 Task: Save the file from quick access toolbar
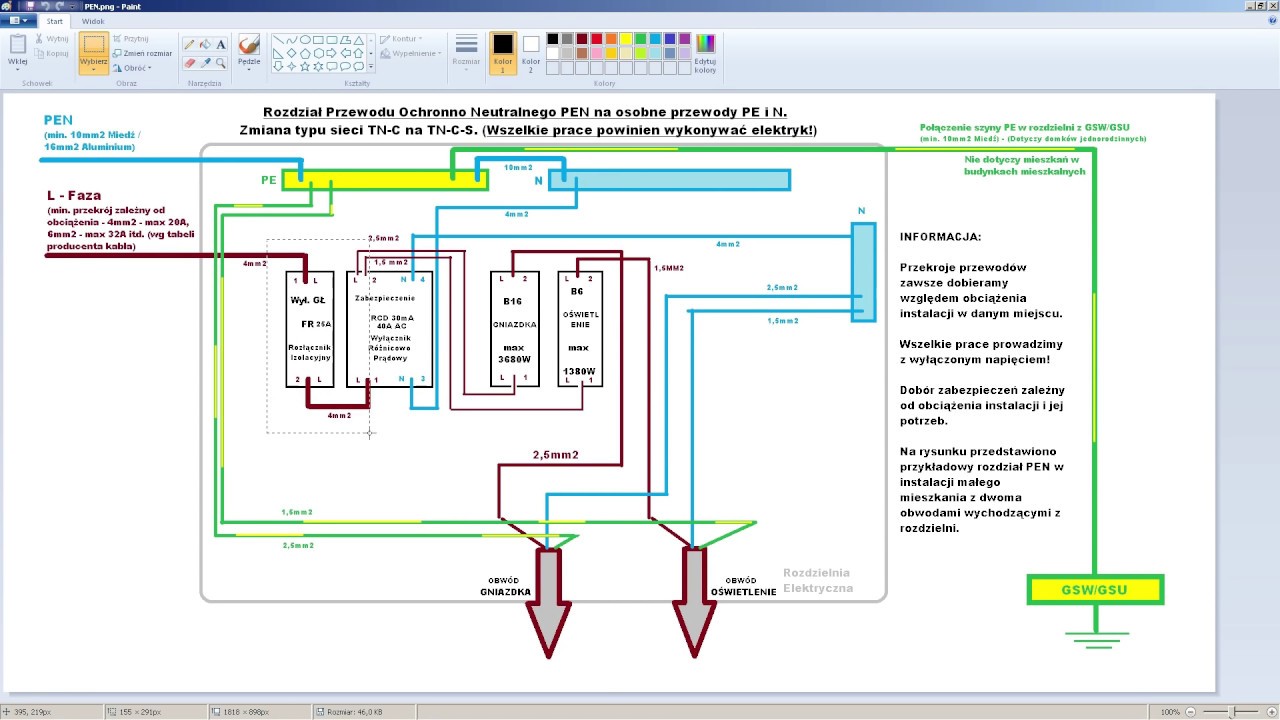[x=31, y=6]
